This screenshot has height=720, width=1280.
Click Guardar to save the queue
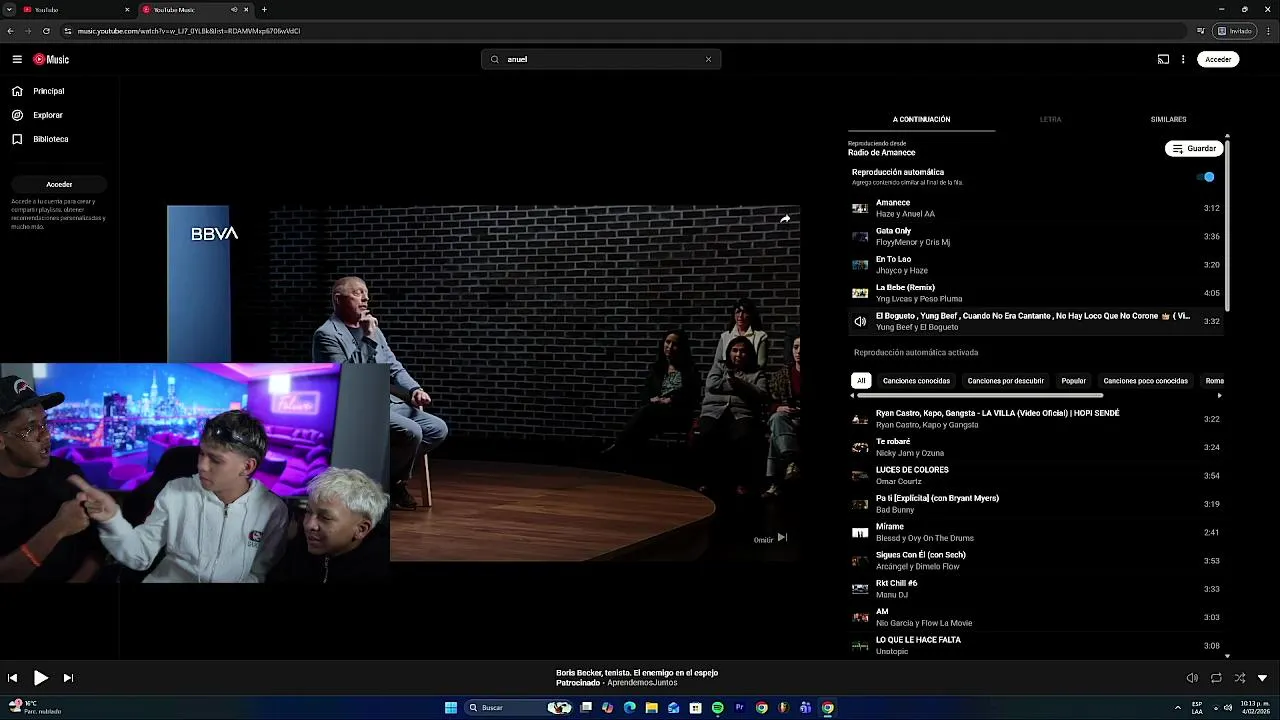(x=1194, y=148)
